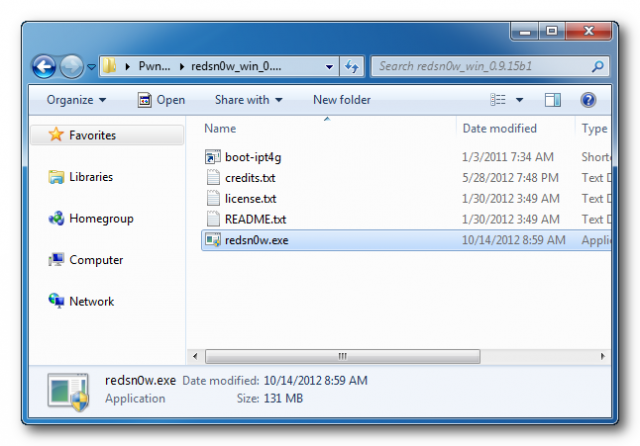Click the search magnifier icon
This screenshot has height=446, width=640.
point(598,66)
